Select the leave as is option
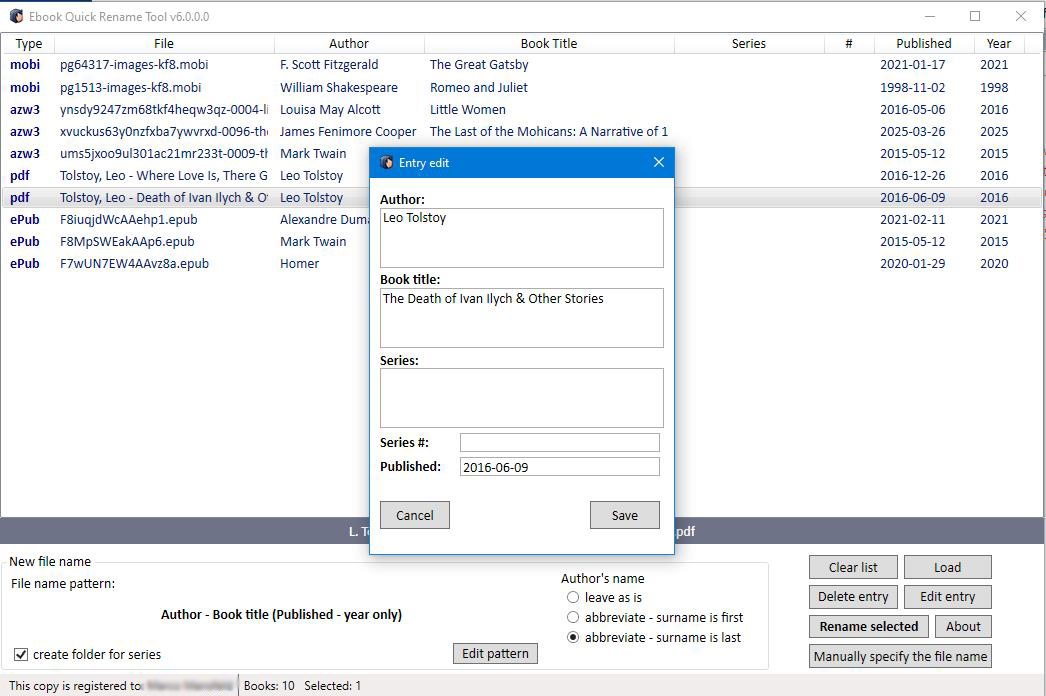1046x696 pixels. 574,597
